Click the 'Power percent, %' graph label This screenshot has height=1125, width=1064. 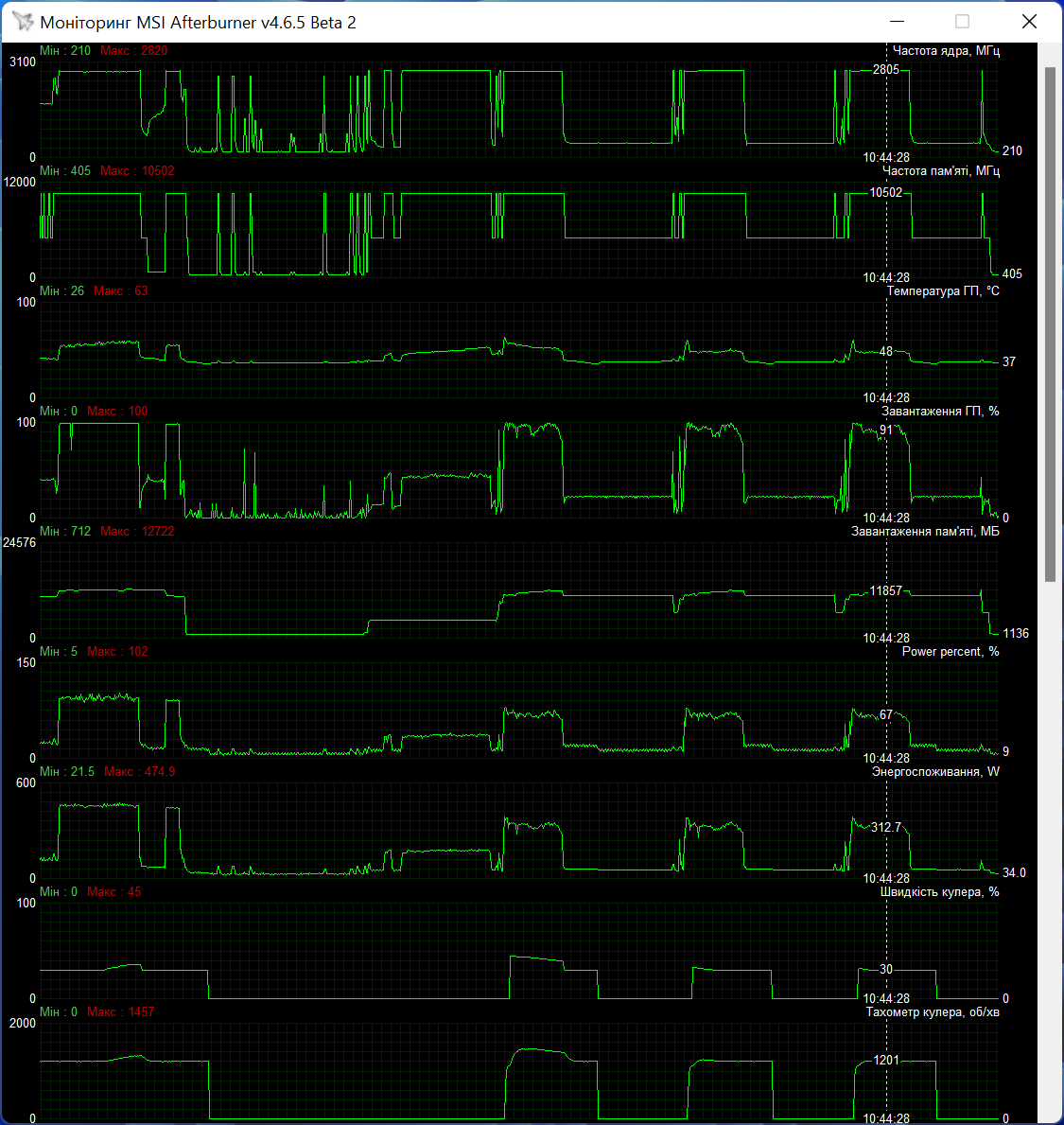coord(950,652)
